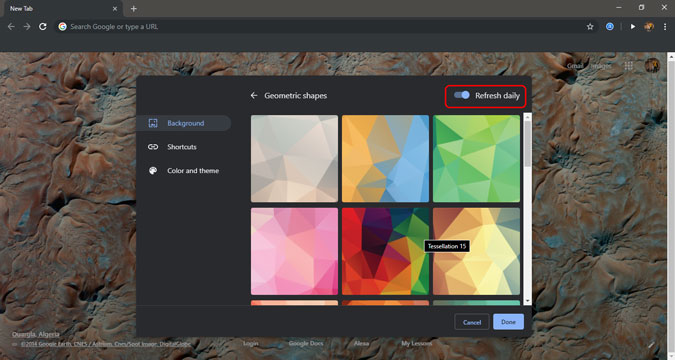Open the Background section
Image resolution: width=675 pixels, height=360 pixels.
[x=184, y=123]
